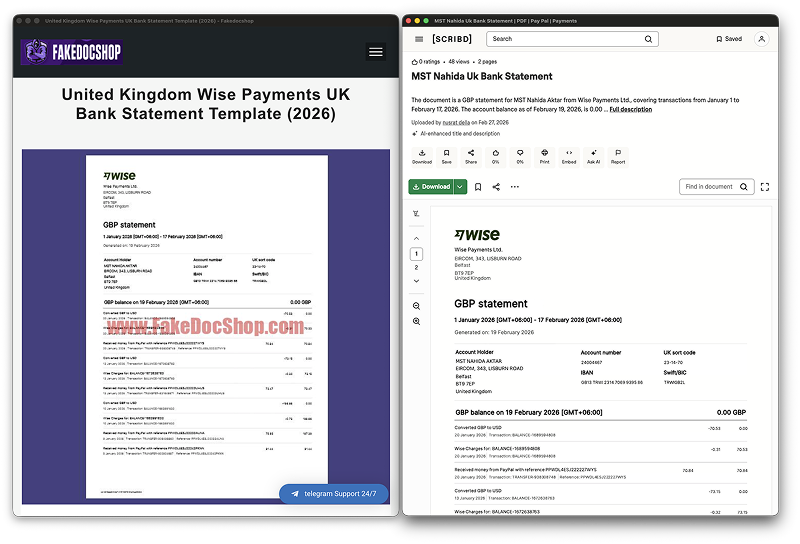Click the statement preview thumbnail on Fakedocshop

click(x=207, y=327)
